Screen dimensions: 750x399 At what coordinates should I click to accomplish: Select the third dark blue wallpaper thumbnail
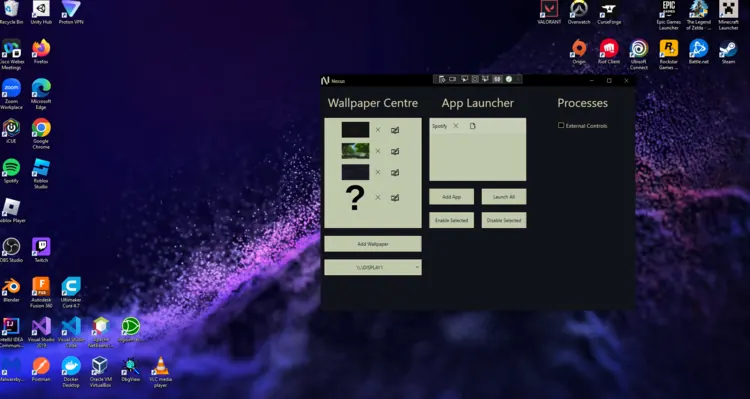pos(355,172)
